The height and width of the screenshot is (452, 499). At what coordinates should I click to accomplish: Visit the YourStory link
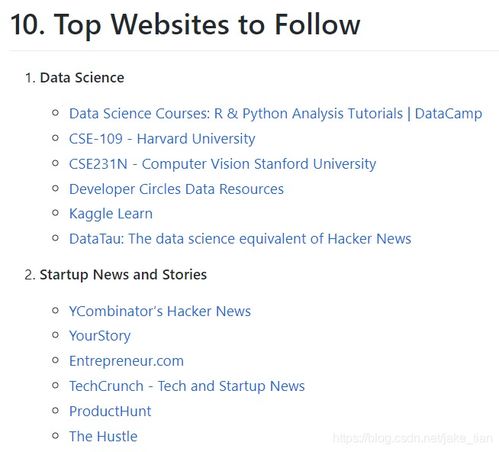[x=100, y=336]
